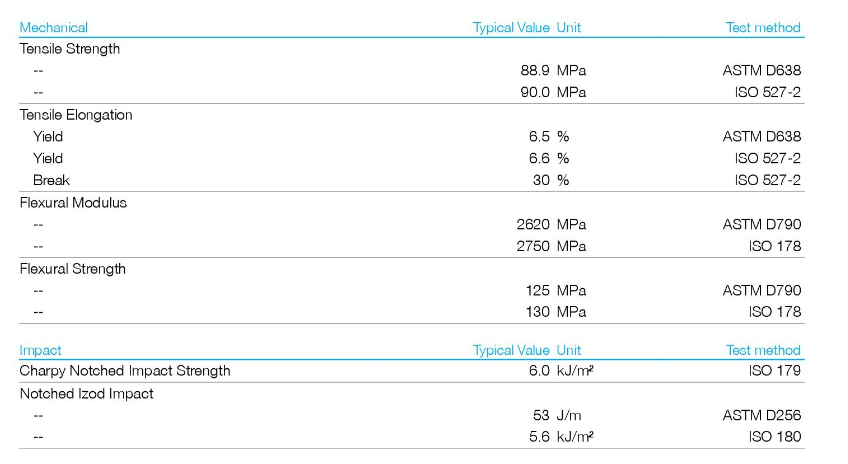The height and width of the screenshot is (464, 848).
Task: Click the Mechanical section header
Action: point(54,28)
